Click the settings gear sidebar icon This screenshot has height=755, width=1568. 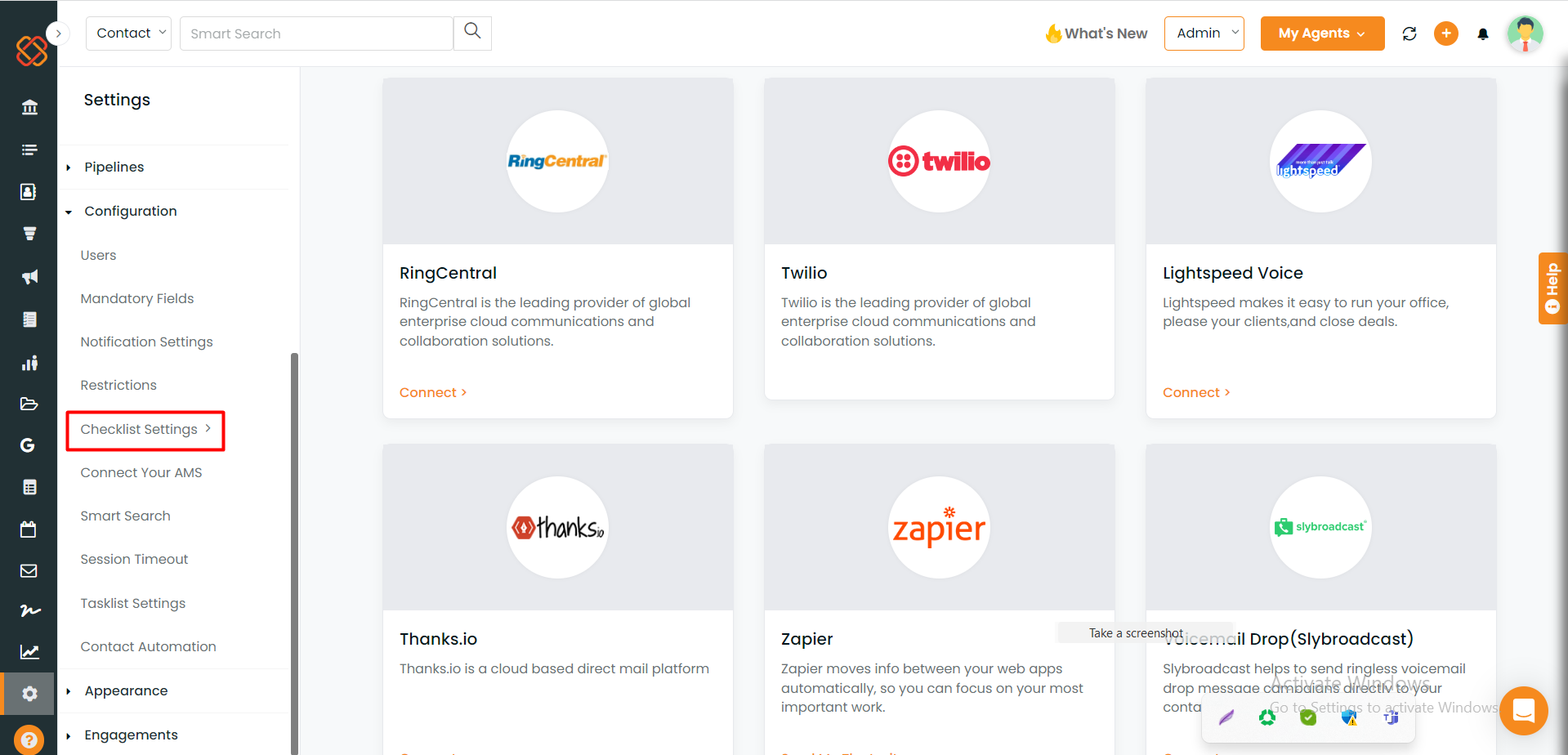point(29,694)
